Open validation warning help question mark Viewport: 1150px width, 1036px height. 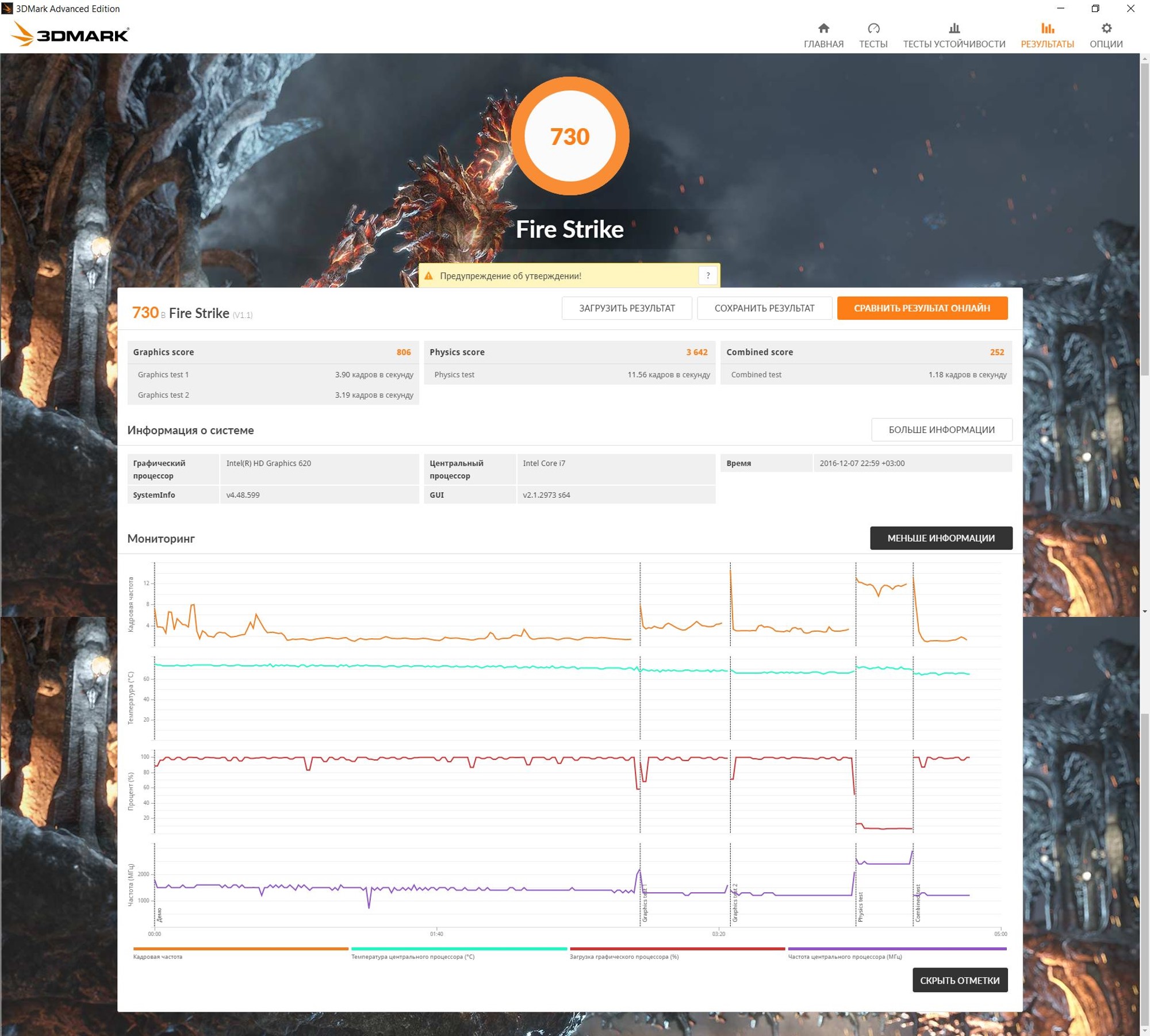click(708, 275)
